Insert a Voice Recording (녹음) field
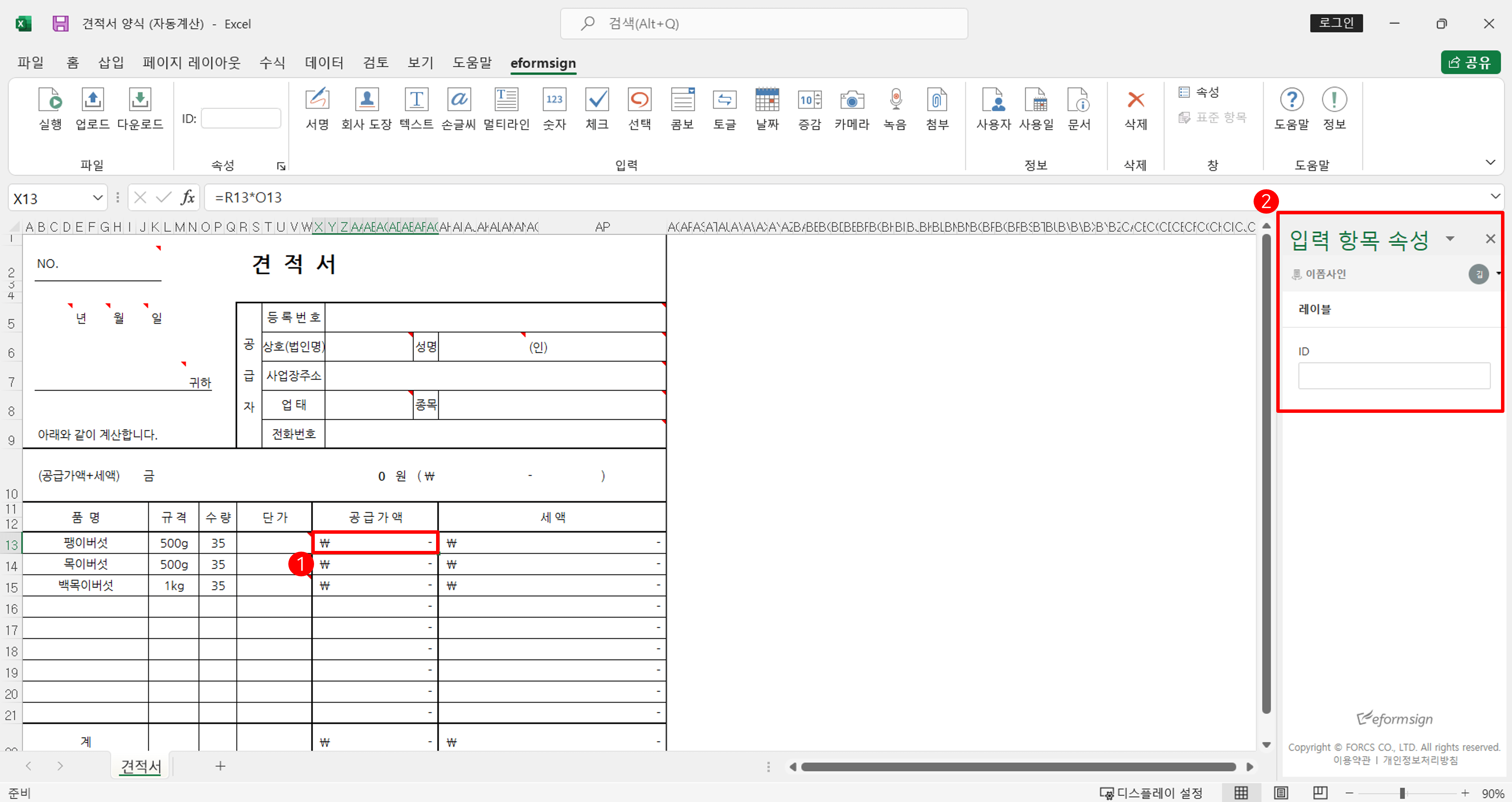This screenshot has width=1512, height=802. click(x=895, y=109)
